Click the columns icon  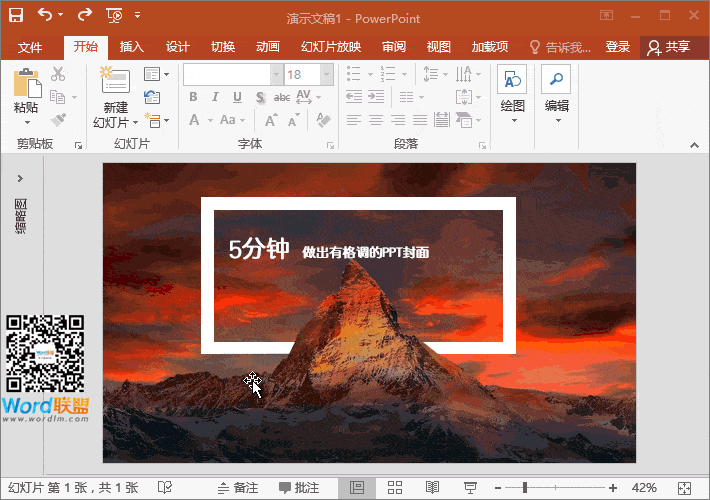(x=407, y=97)
